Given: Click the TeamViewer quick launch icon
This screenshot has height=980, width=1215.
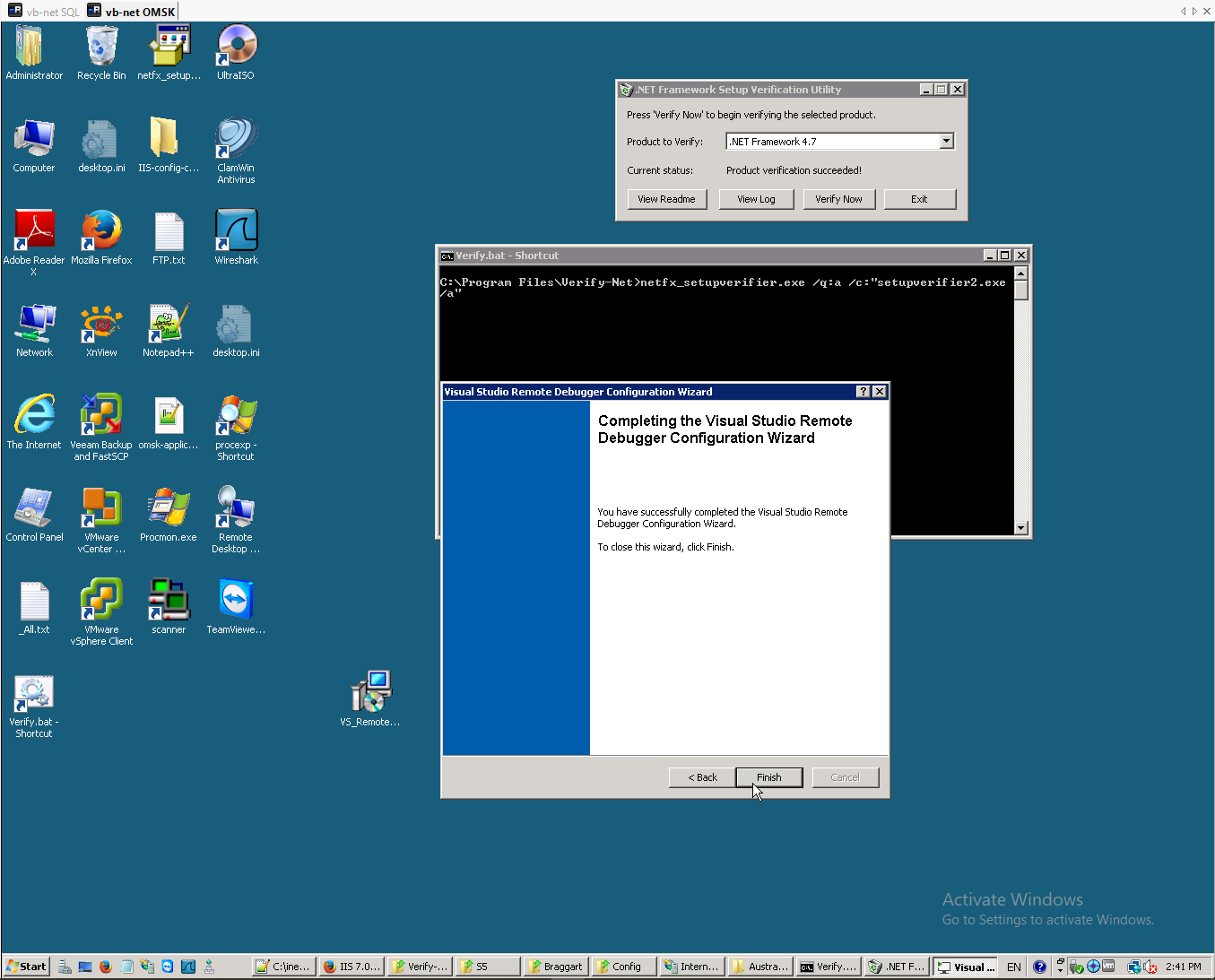Looking at the screenshot, I should pos(168,967).
